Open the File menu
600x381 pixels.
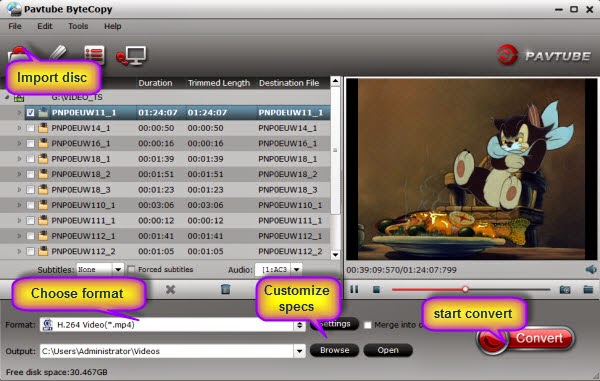(x=15, y=26)
